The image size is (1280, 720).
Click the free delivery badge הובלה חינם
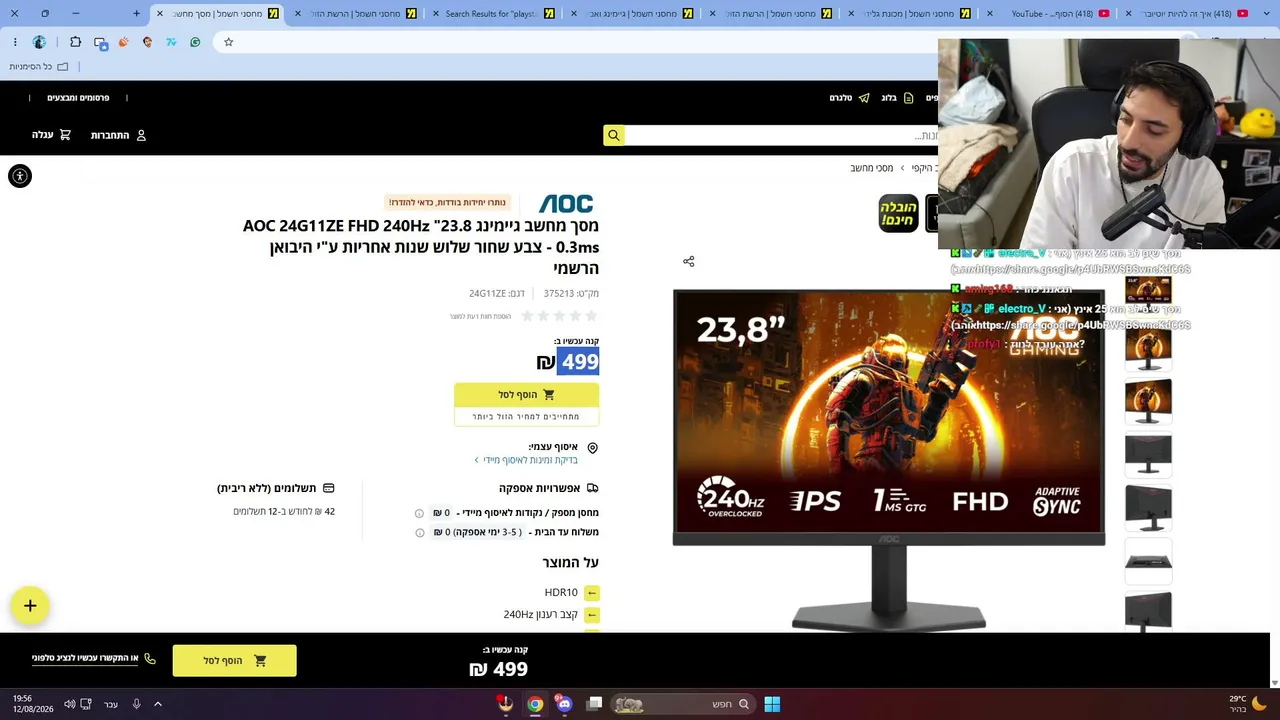click(898, 213)
